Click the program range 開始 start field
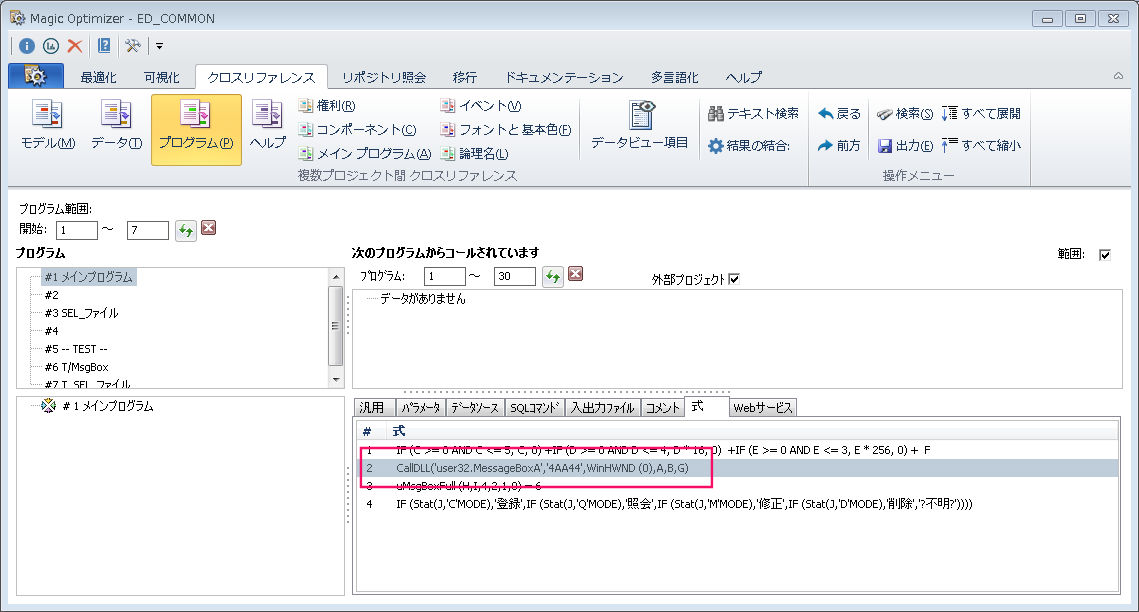The image size is (1139, 612). [x=76, y=230]
